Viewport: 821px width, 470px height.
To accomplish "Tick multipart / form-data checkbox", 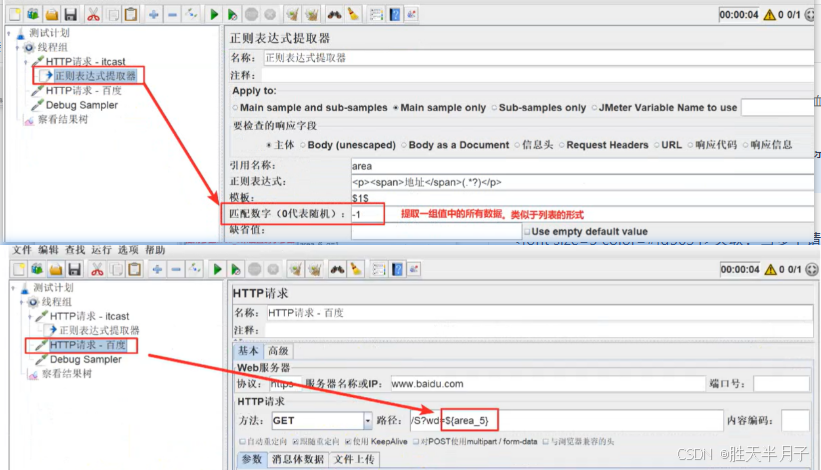I will (x=416, y=442).
